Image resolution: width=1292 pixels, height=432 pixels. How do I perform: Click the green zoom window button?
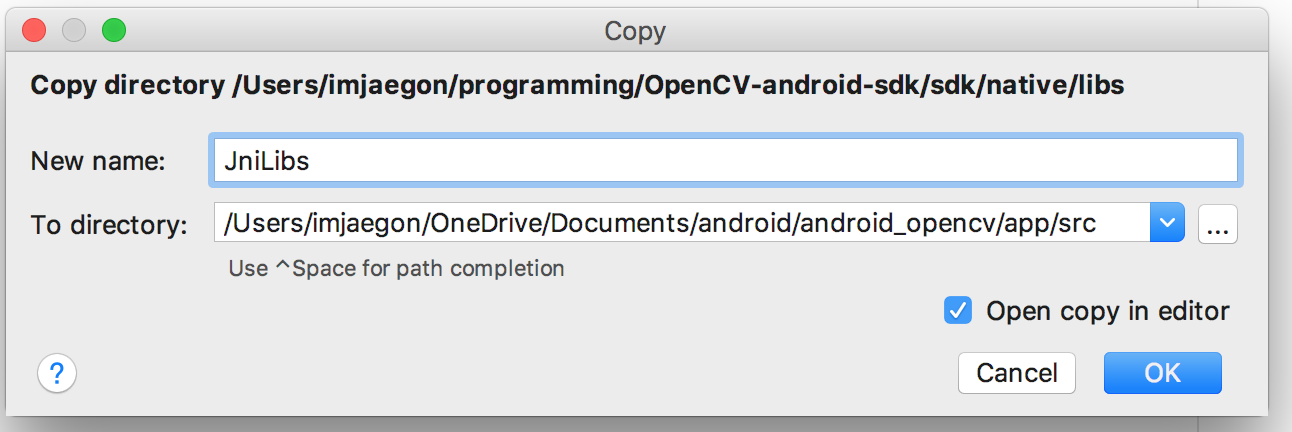114,30
